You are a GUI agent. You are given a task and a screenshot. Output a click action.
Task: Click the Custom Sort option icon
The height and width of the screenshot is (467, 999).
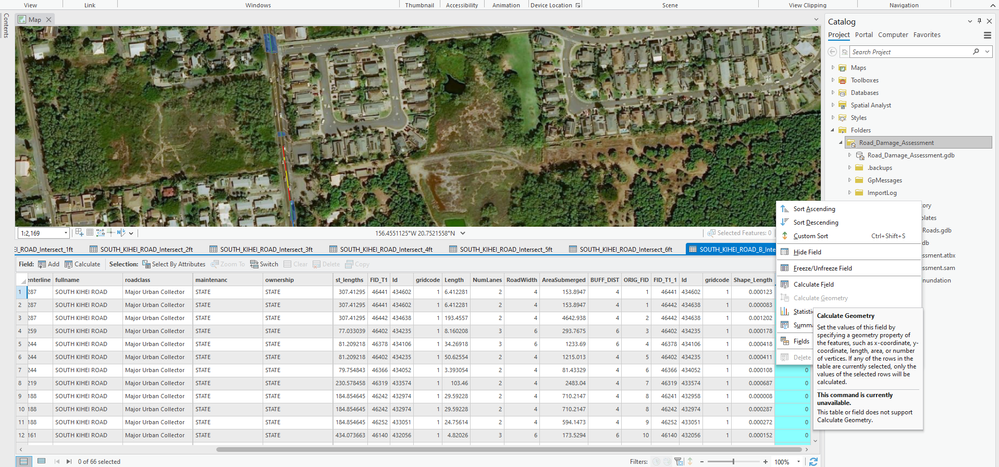[784, 236]
